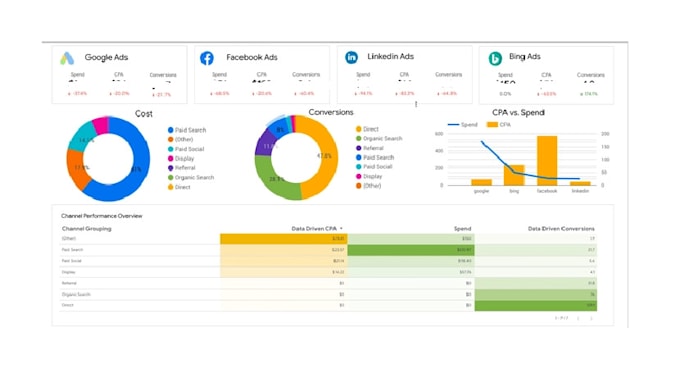
Task: Click the Channel Performance Overview title
Action: pyautogui.click(x=101, y=216)
